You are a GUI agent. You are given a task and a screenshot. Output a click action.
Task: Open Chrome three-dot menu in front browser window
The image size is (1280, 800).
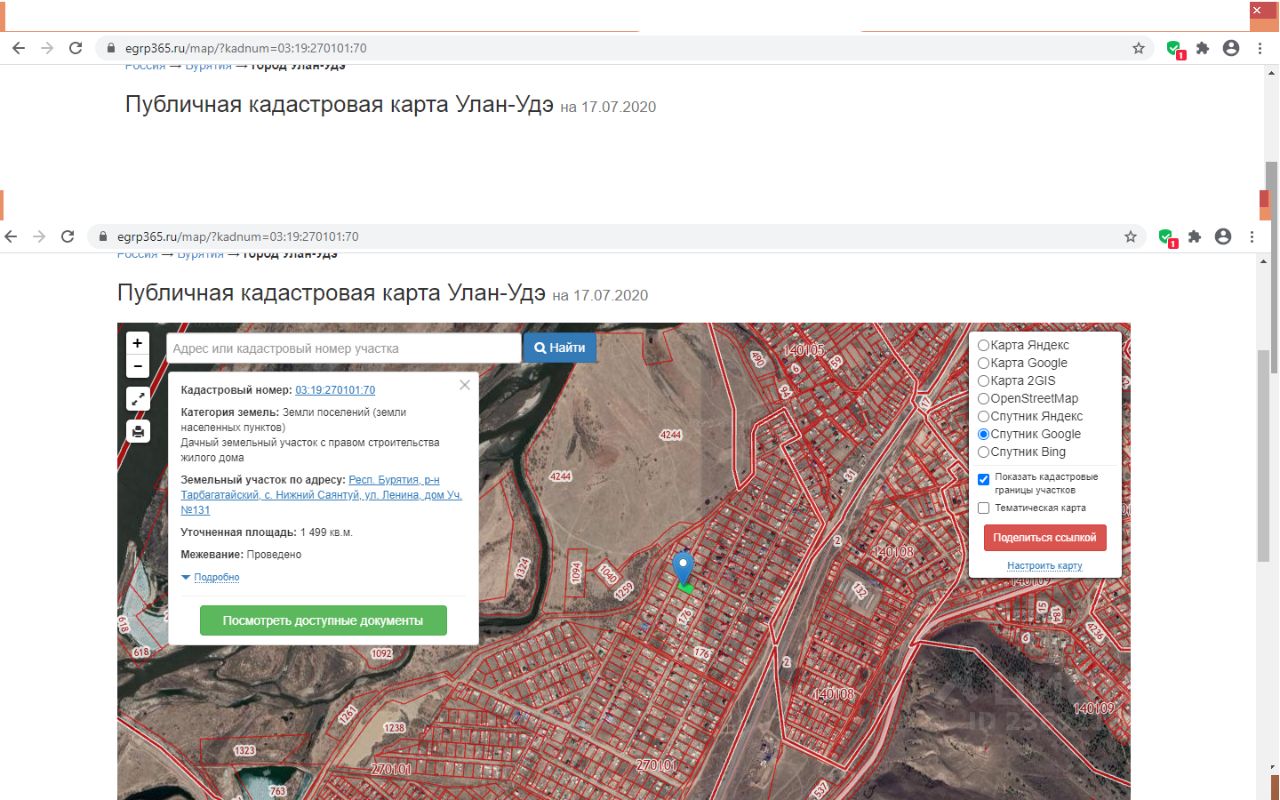pos(1252,237)
